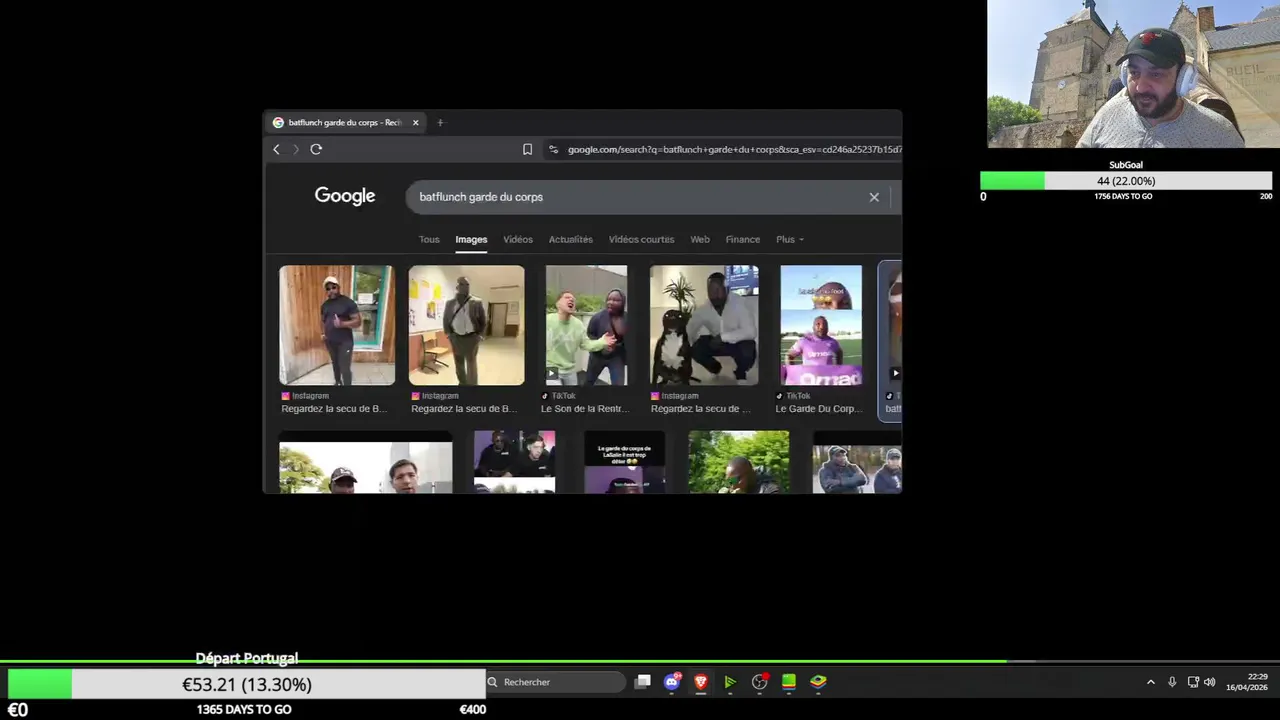Click the taskbar Rechercher search box
The width and height of the screenshot is (1280, 720).
[x=555, y=682]
